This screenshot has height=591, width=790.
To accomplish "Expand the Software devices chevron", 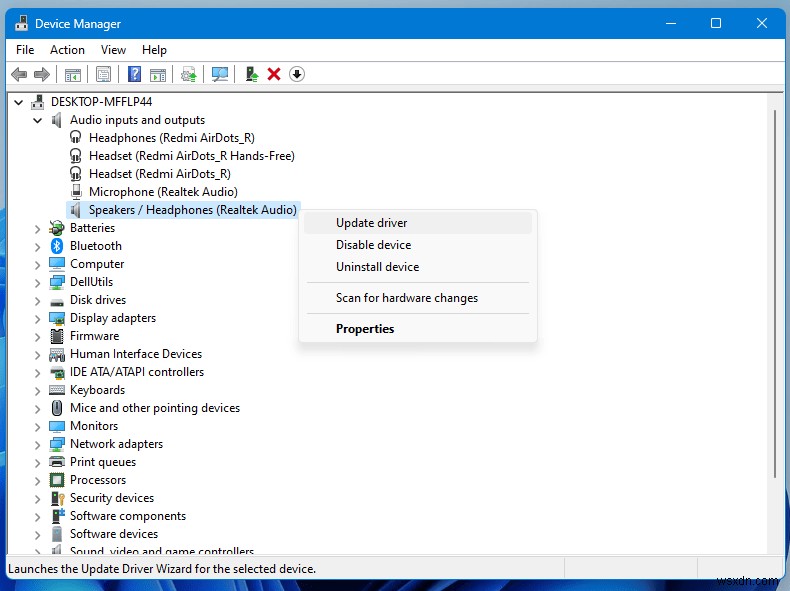I will click(x=37, y=535).
